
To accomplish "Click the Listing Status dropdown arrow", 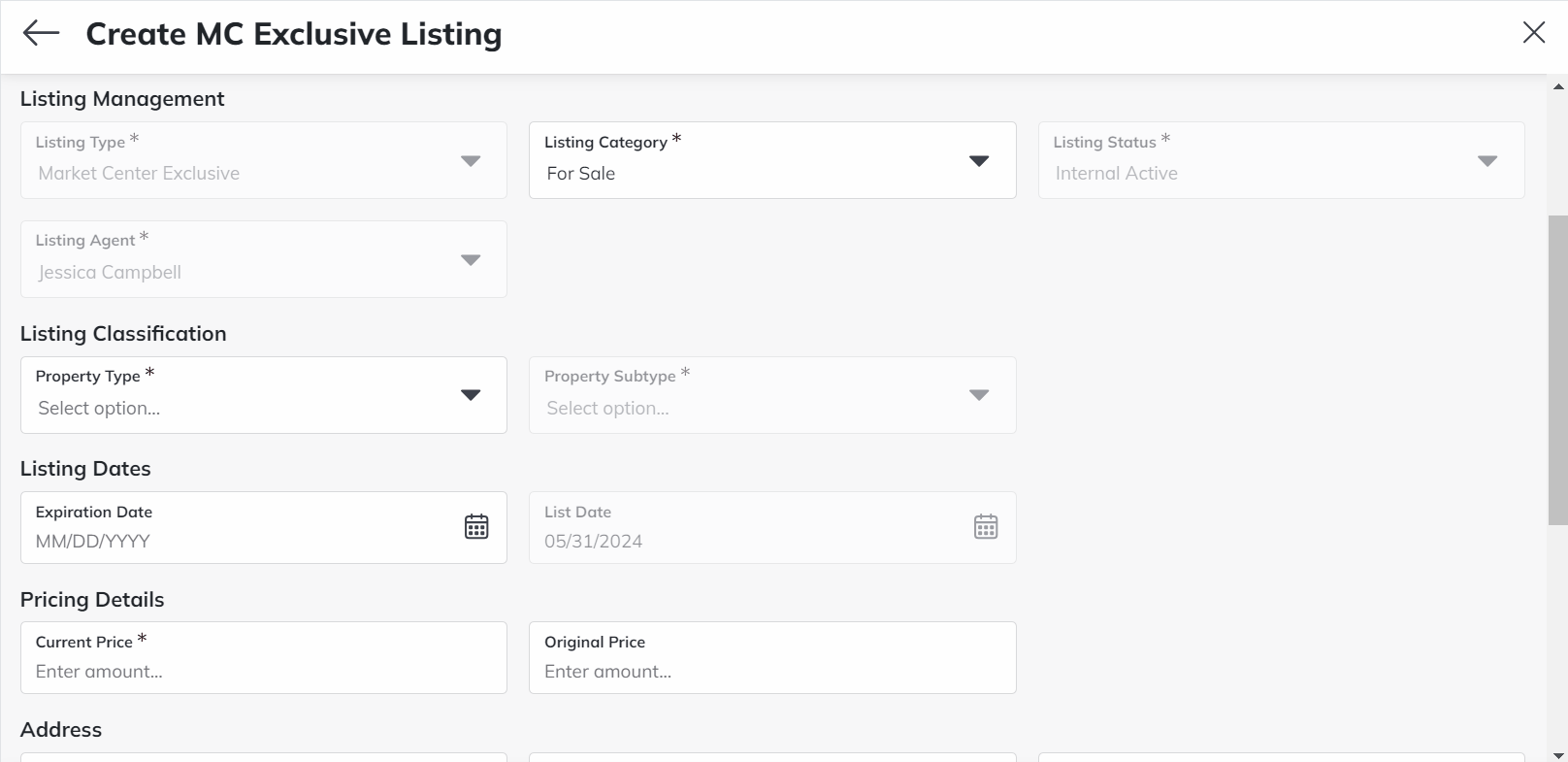I will (x=1488, y=161).
